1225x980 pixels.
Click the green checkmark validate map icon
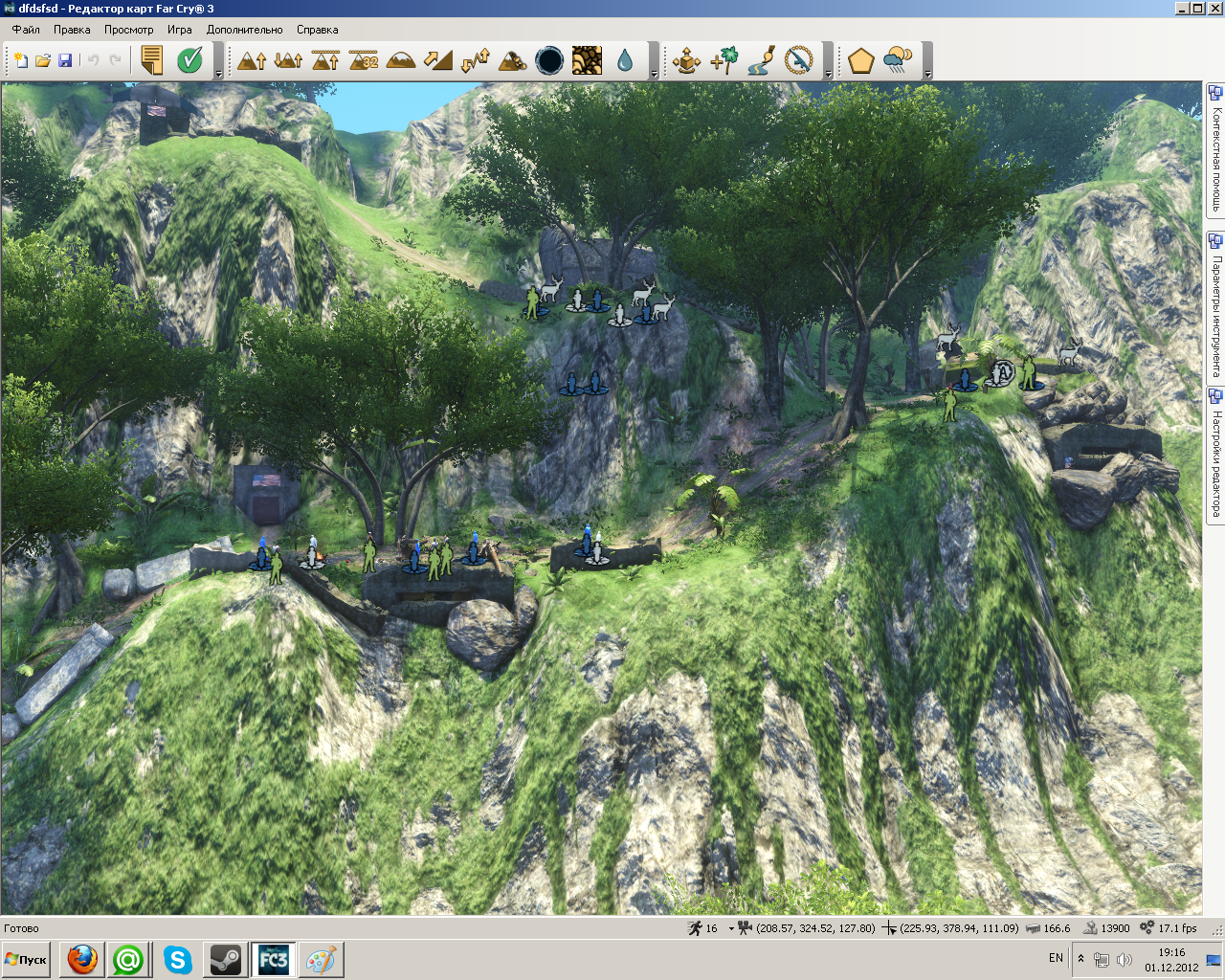pos(190,60)
